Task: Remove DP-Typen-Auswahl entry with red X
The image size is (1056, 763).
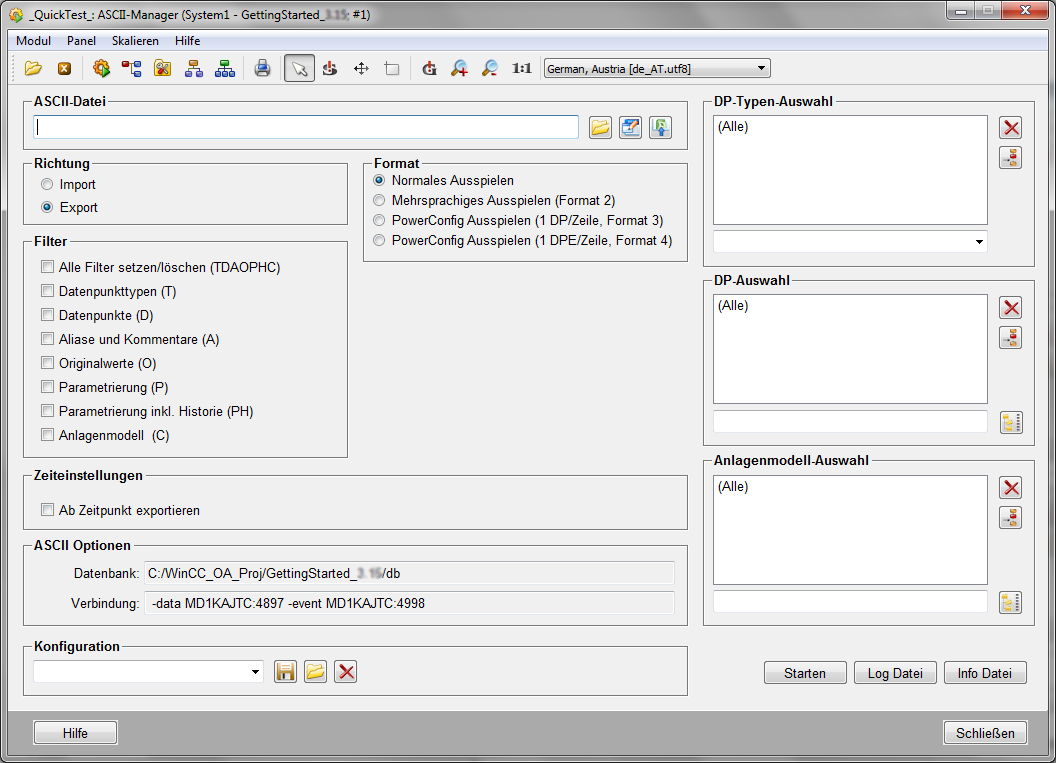Action: [x=1011, y=127]
